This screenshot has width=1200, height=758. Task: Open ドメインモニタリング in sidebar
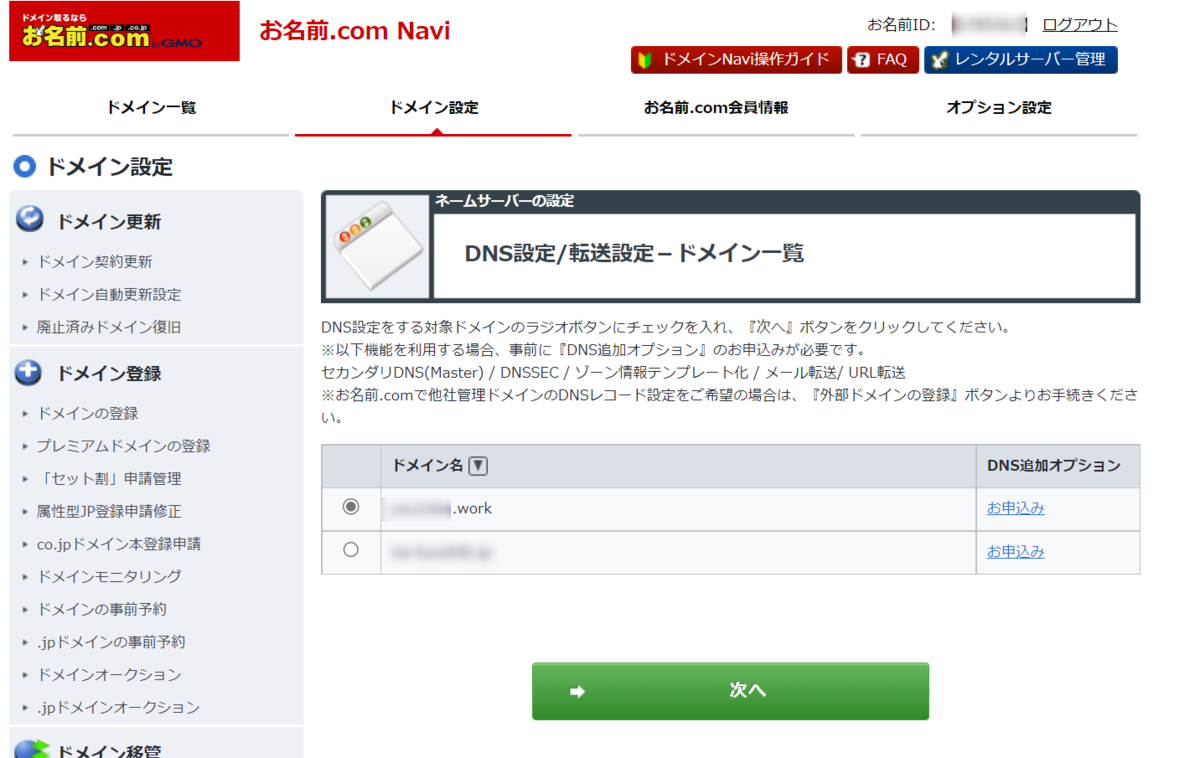pyautogui.click(x=109, y=577)
